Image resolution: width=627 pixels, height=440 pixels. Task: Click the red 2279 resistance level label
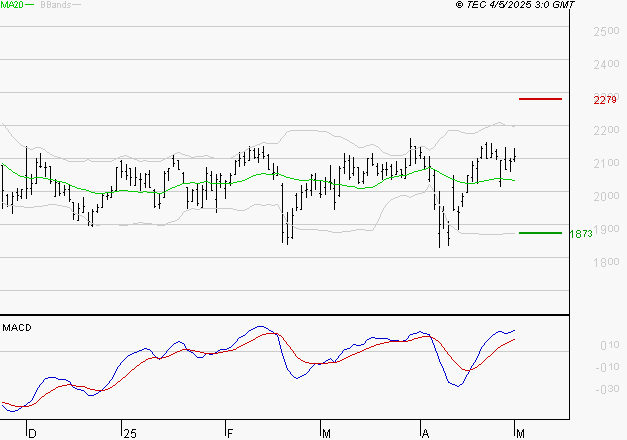coord(605,100)
